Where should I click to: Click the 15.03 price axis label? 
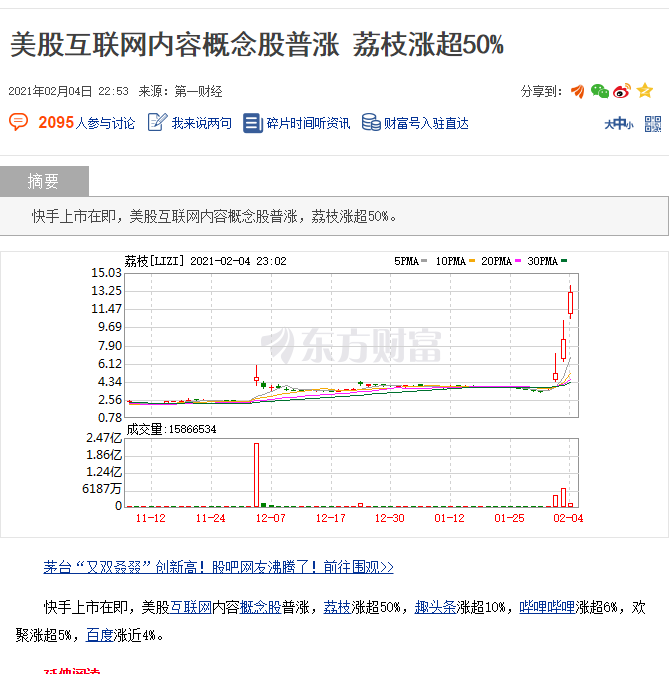[106, 273]
